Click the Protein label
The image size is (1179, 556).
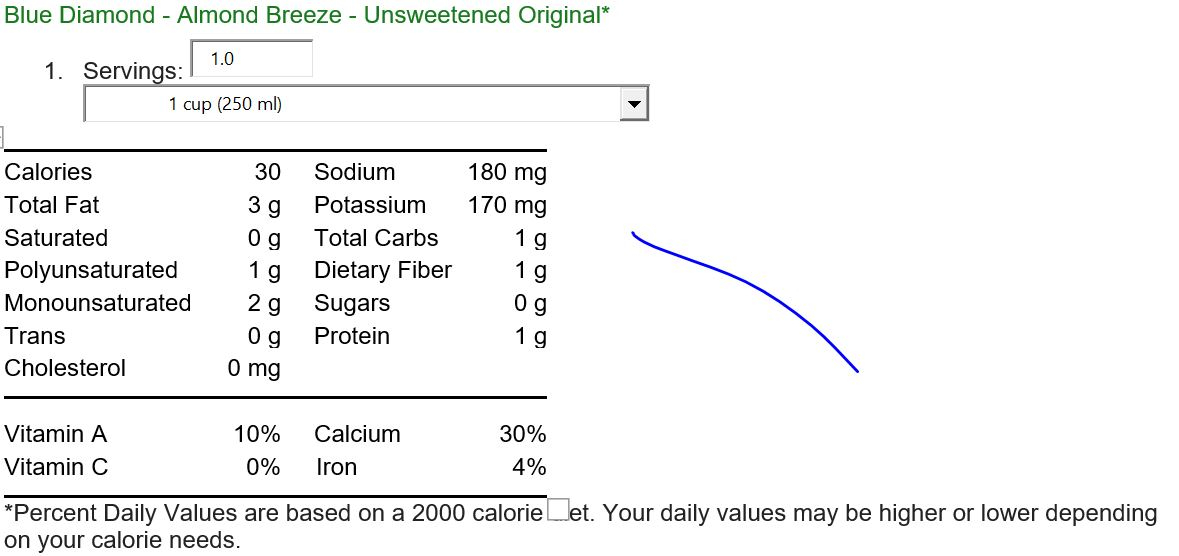[352, 336]
